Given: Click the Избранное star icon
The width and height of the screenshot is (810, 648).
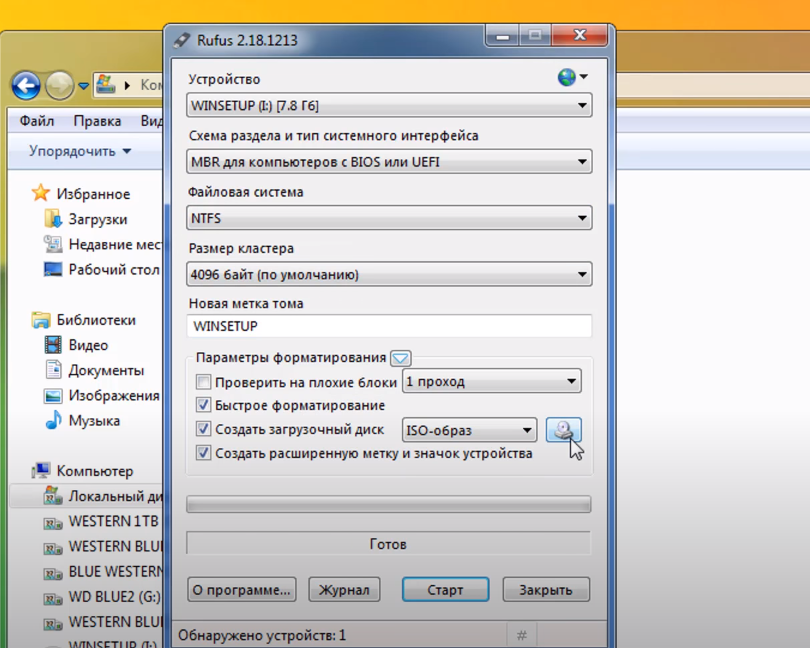Looking at the screenshot, I should point(40,193).
